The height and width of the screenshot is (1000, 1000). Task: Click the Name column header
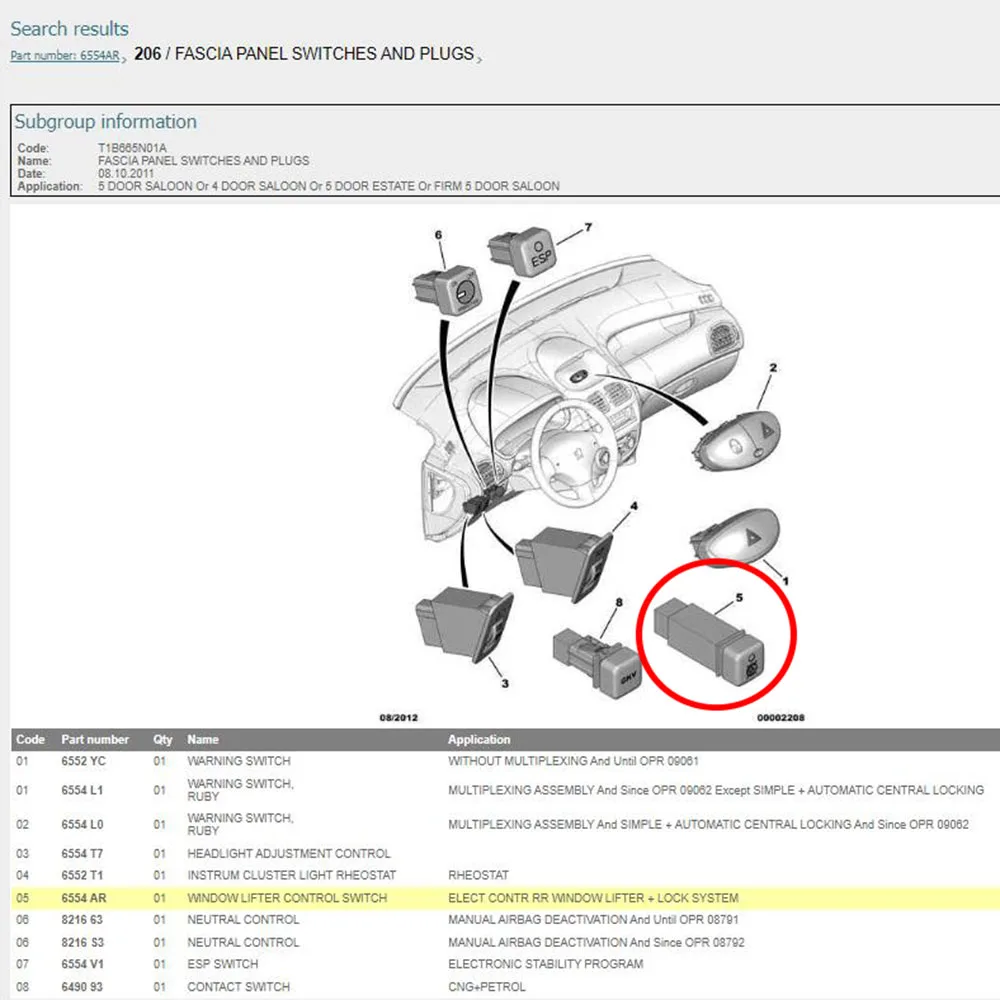203,740
